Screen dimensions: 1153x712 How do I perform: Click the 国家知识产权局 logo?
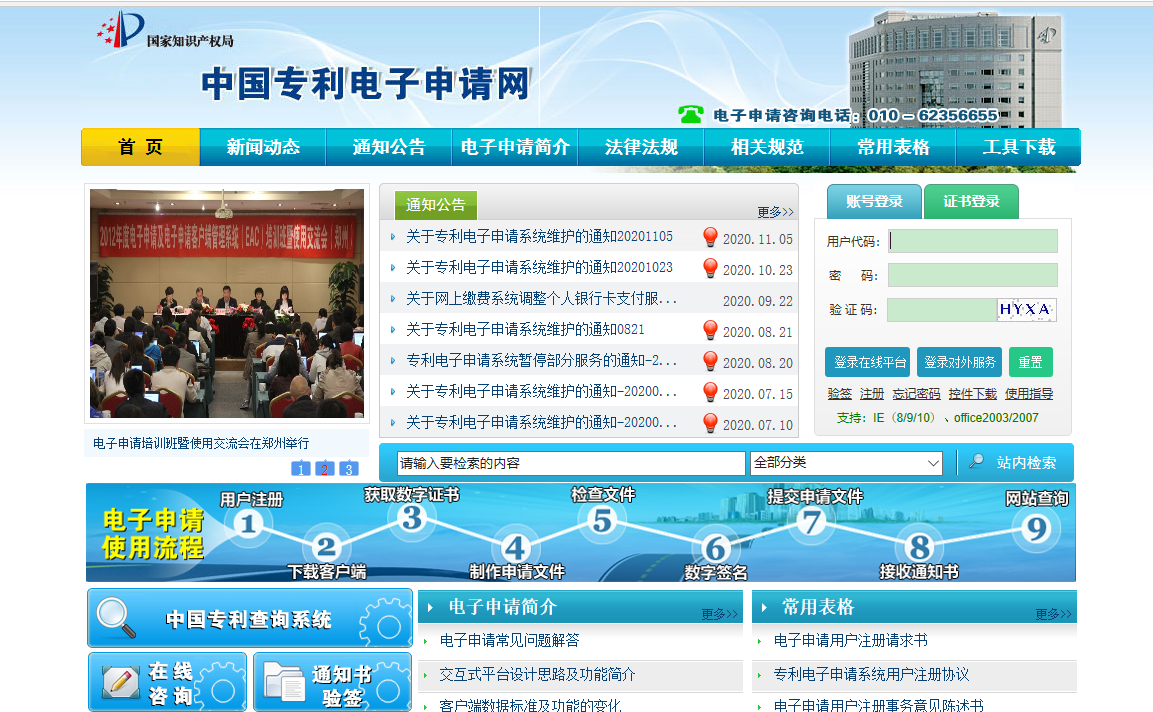pos(165,30)
